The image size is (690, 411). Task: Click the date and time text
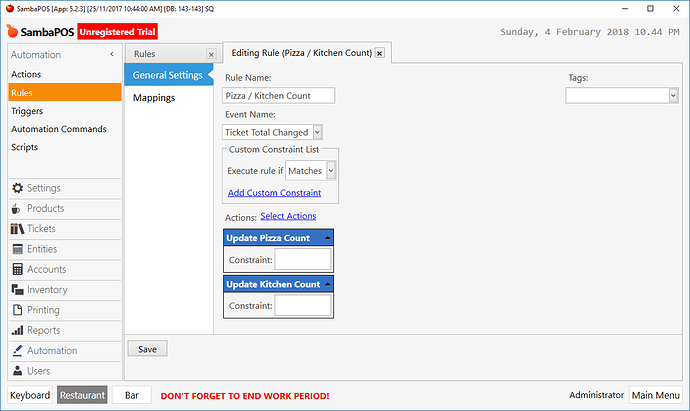pyautogui.click(x=590, y=32)
